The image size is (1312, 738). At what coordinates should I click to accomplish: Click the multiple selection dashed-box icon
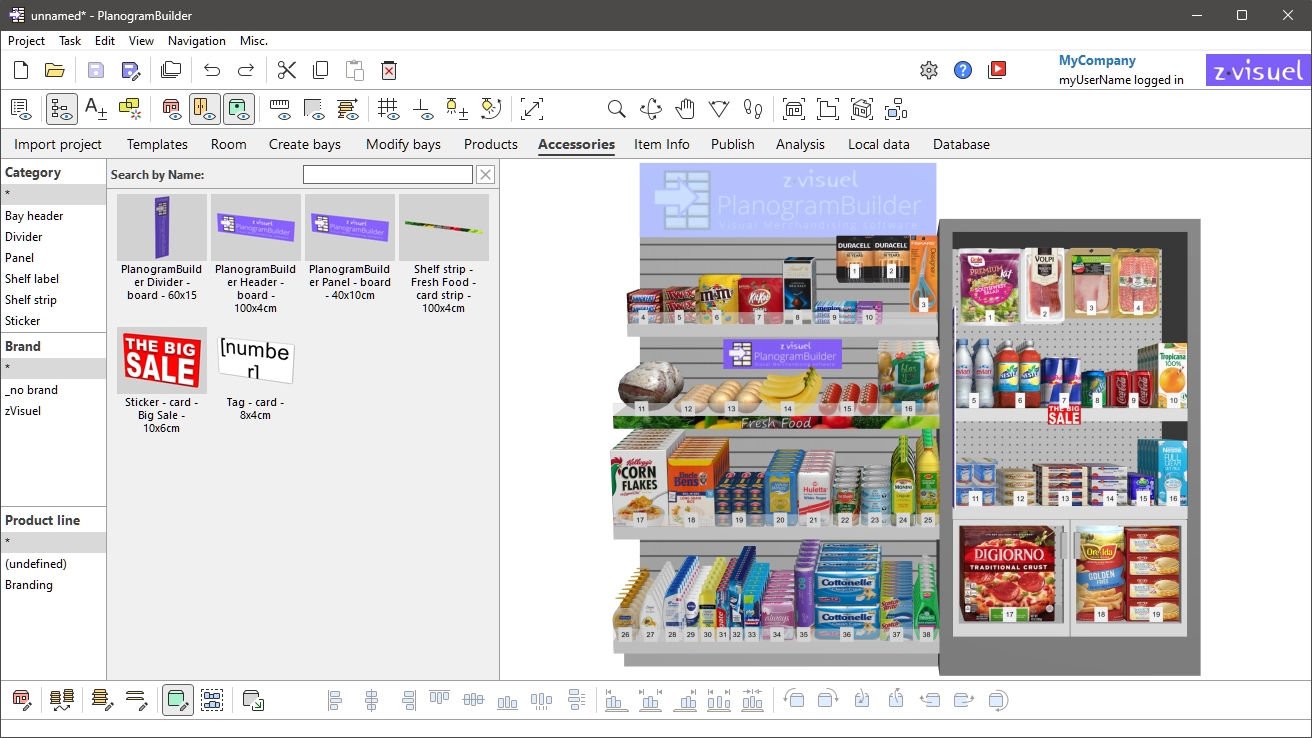212,700
